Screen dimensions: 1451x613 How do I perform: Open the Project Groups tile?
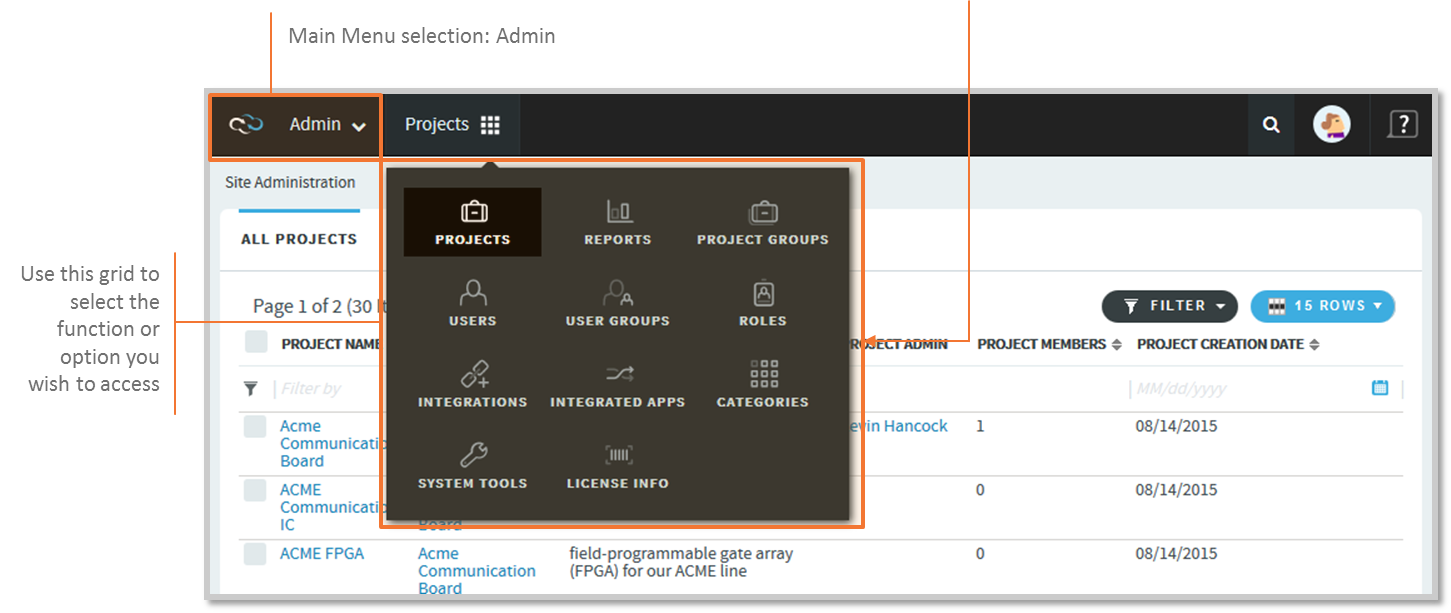pos(763,222)
